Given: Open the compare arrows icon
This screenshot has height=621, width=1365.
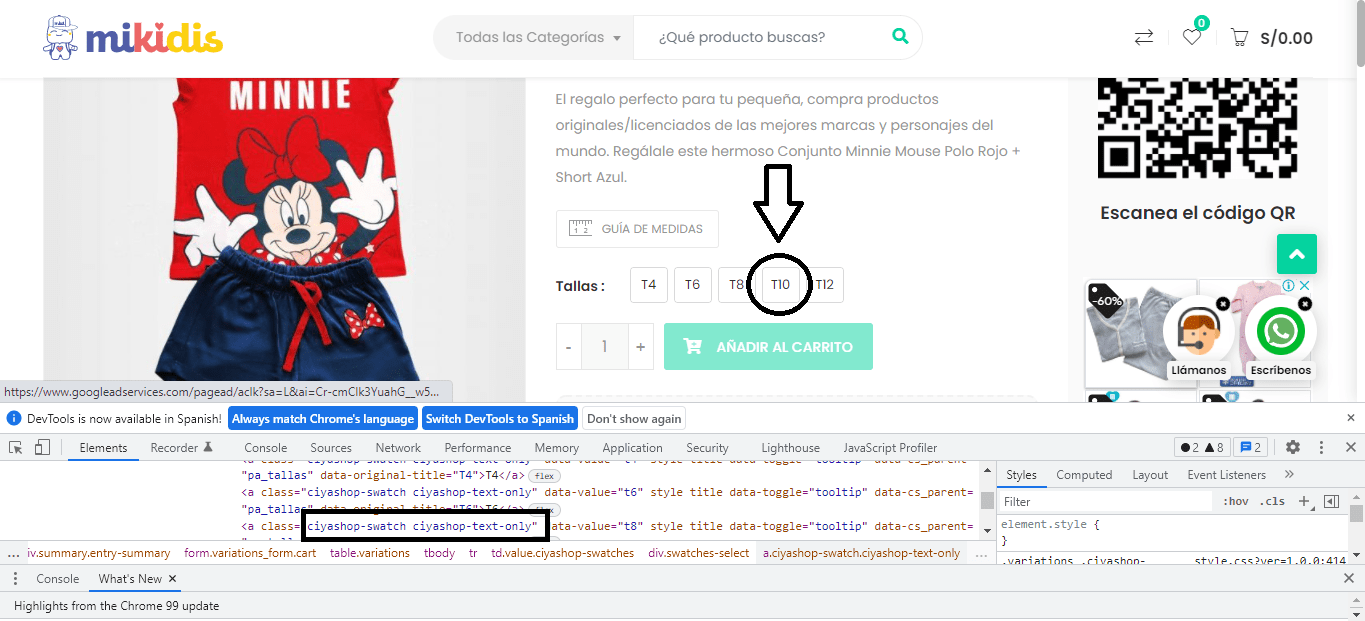Looking at the screenshot, I should coord(1144,37).
